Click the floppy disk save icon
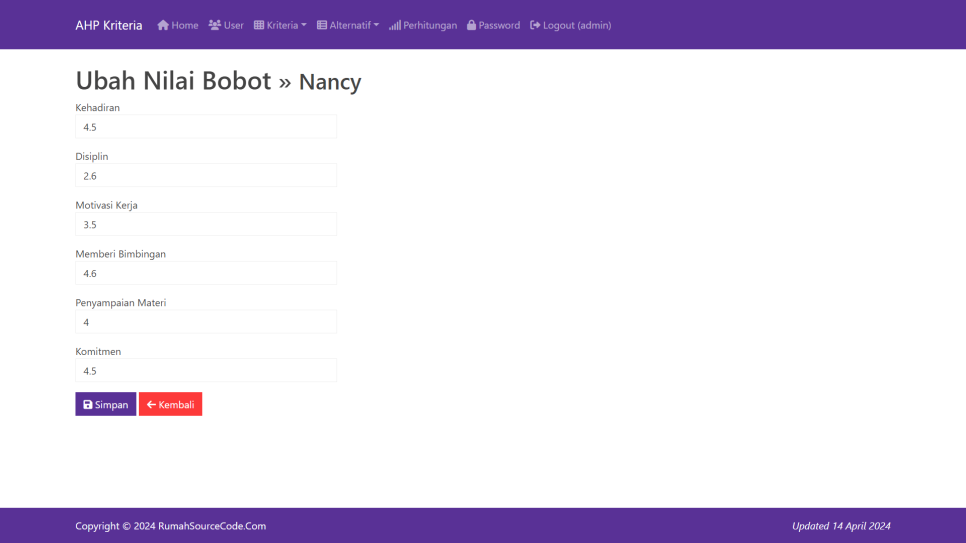The width and height of the screenshot is (966, 543). point(88,405)
